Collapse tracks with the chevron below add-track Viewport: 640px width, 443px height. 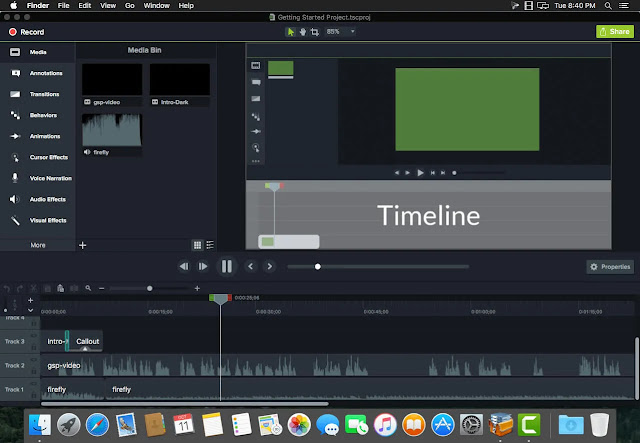point(30,310)
